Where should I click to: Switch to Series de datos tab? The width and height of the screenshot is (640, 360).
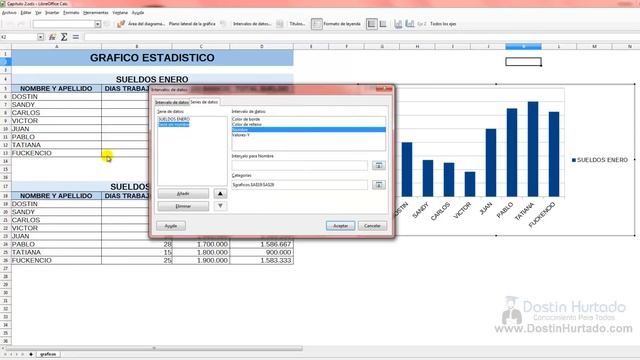[204, 102]
